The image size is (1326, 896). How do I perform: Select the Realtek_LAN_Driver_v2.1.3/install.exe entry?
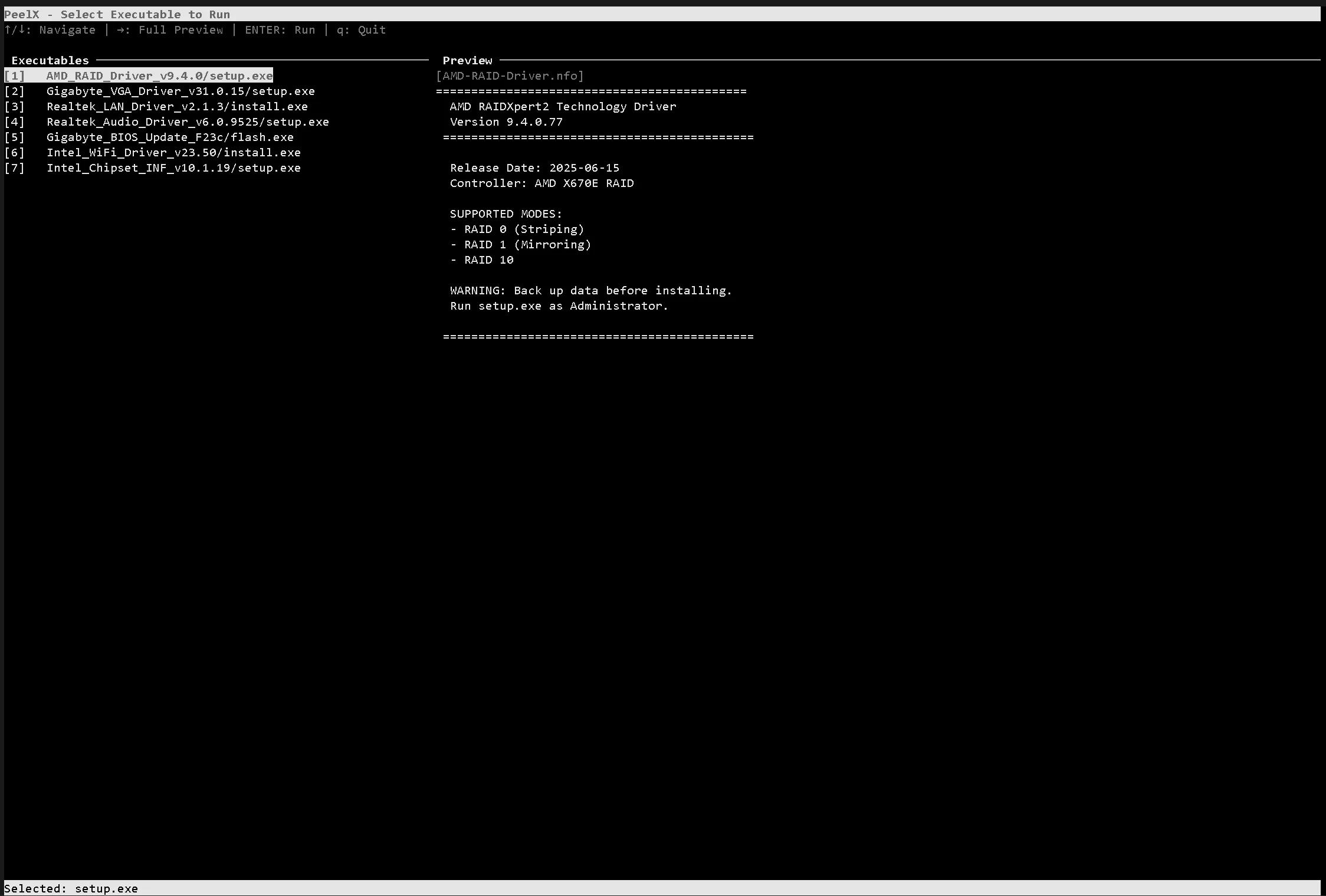176,106
